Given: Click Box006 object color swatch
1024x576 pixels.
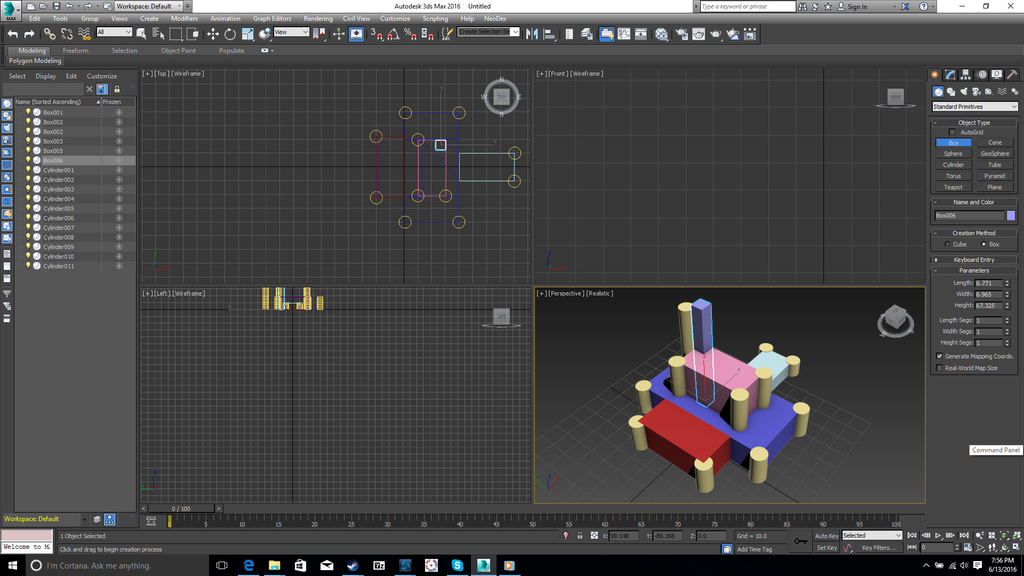Looking at the screenshot, I should 1011,216.
